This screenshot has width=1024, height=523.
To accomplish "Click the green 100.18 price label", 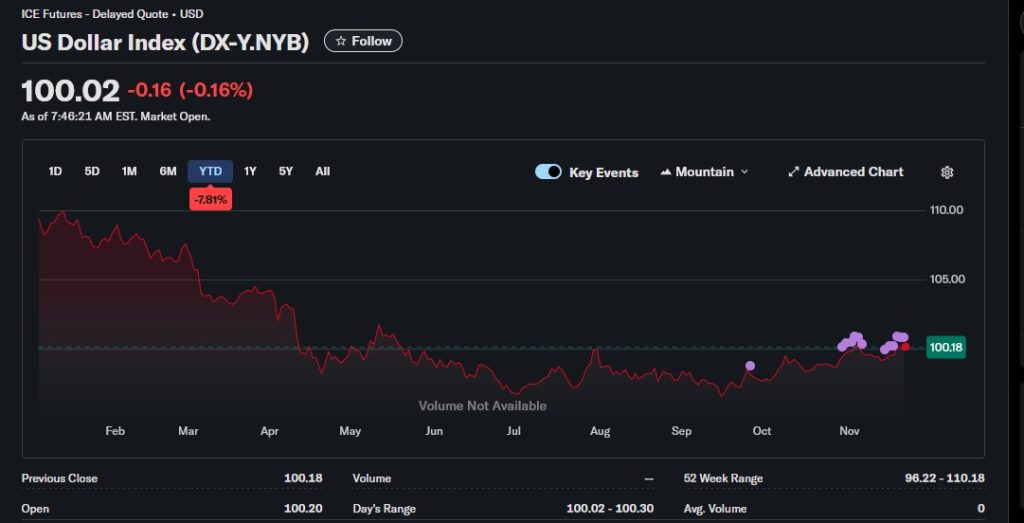I will (945, 348).
